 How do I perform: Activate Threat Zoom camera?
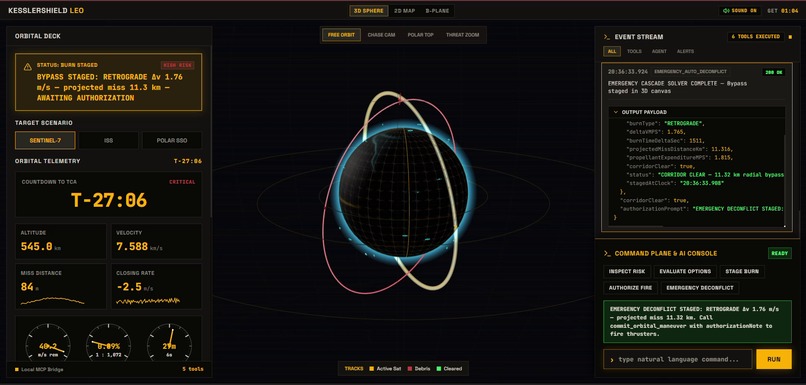[462, 35]
